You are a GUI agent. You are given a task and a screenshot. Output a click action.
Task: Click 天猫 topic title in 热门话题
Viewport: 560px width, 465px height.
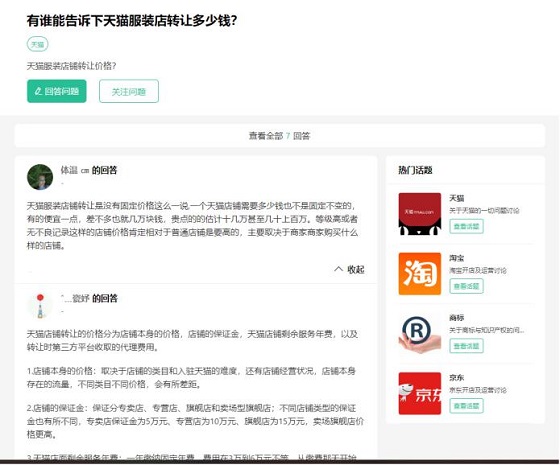[x=457, y=198]
